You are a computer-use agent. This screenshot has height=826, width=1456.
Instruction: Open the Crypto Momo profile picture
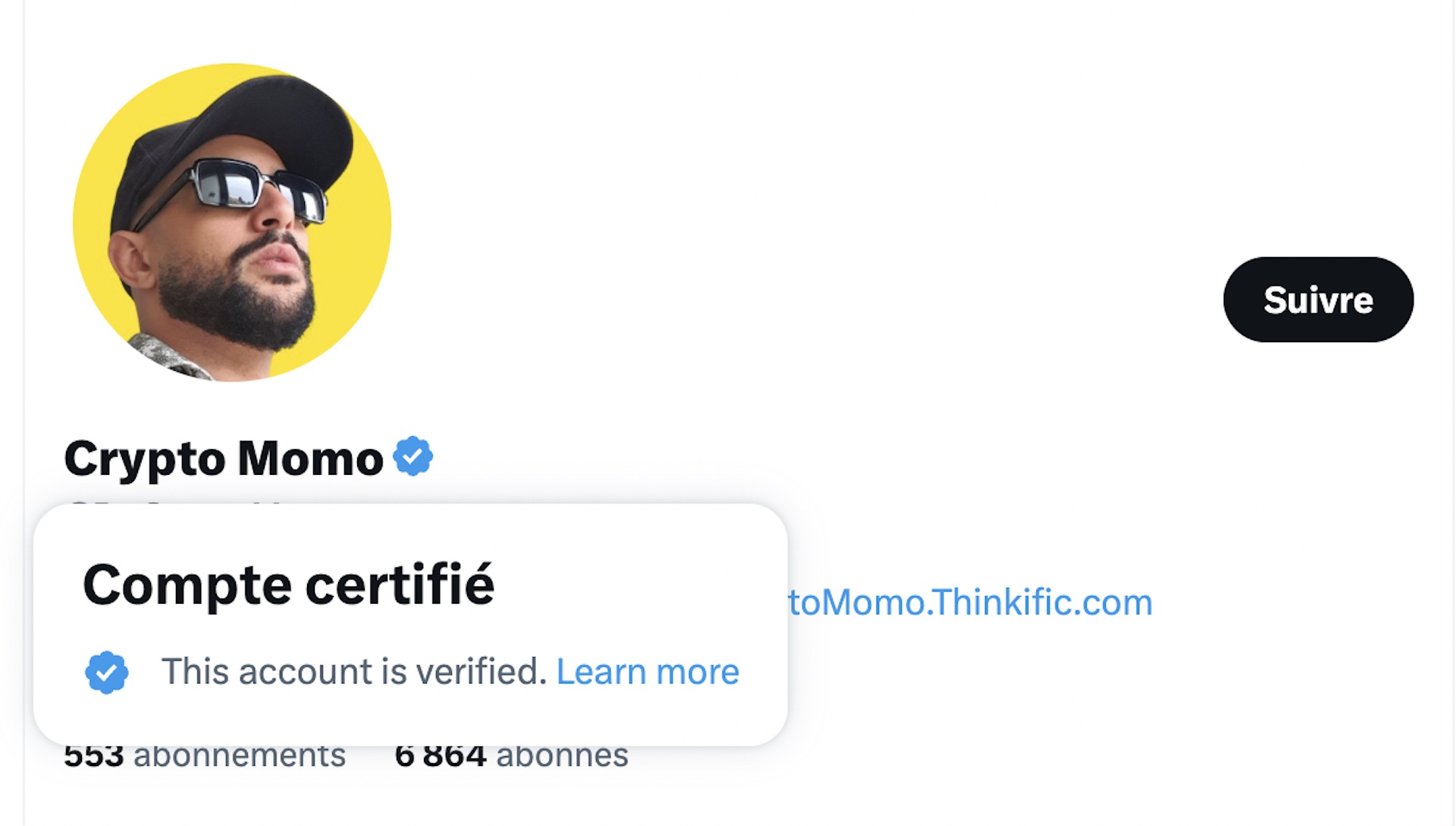tap(232, 222)
